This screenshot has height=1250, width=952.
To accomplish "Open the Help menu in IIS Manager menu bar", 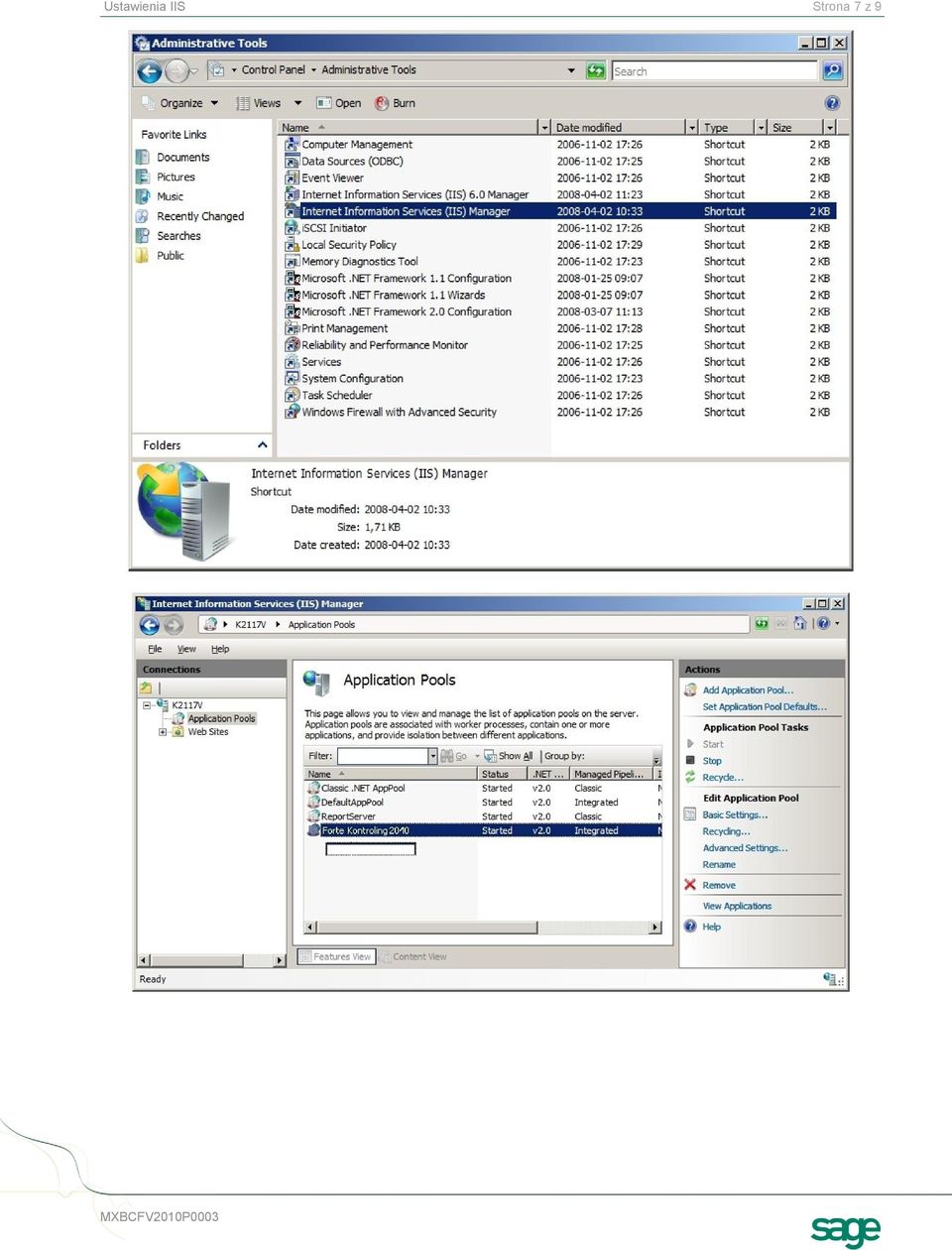I will (x=220, y=649).
